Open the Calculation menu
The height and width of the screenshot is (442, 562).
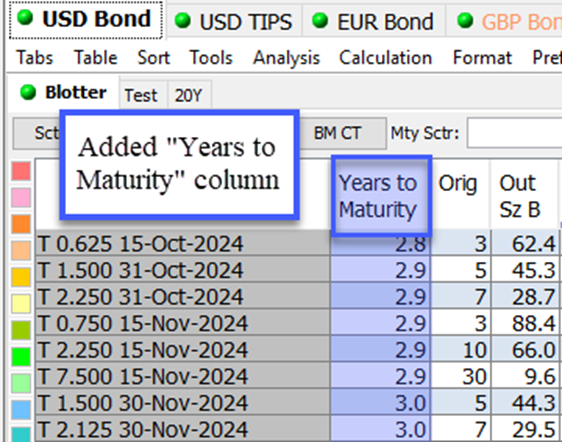click(x=386, y=58)
